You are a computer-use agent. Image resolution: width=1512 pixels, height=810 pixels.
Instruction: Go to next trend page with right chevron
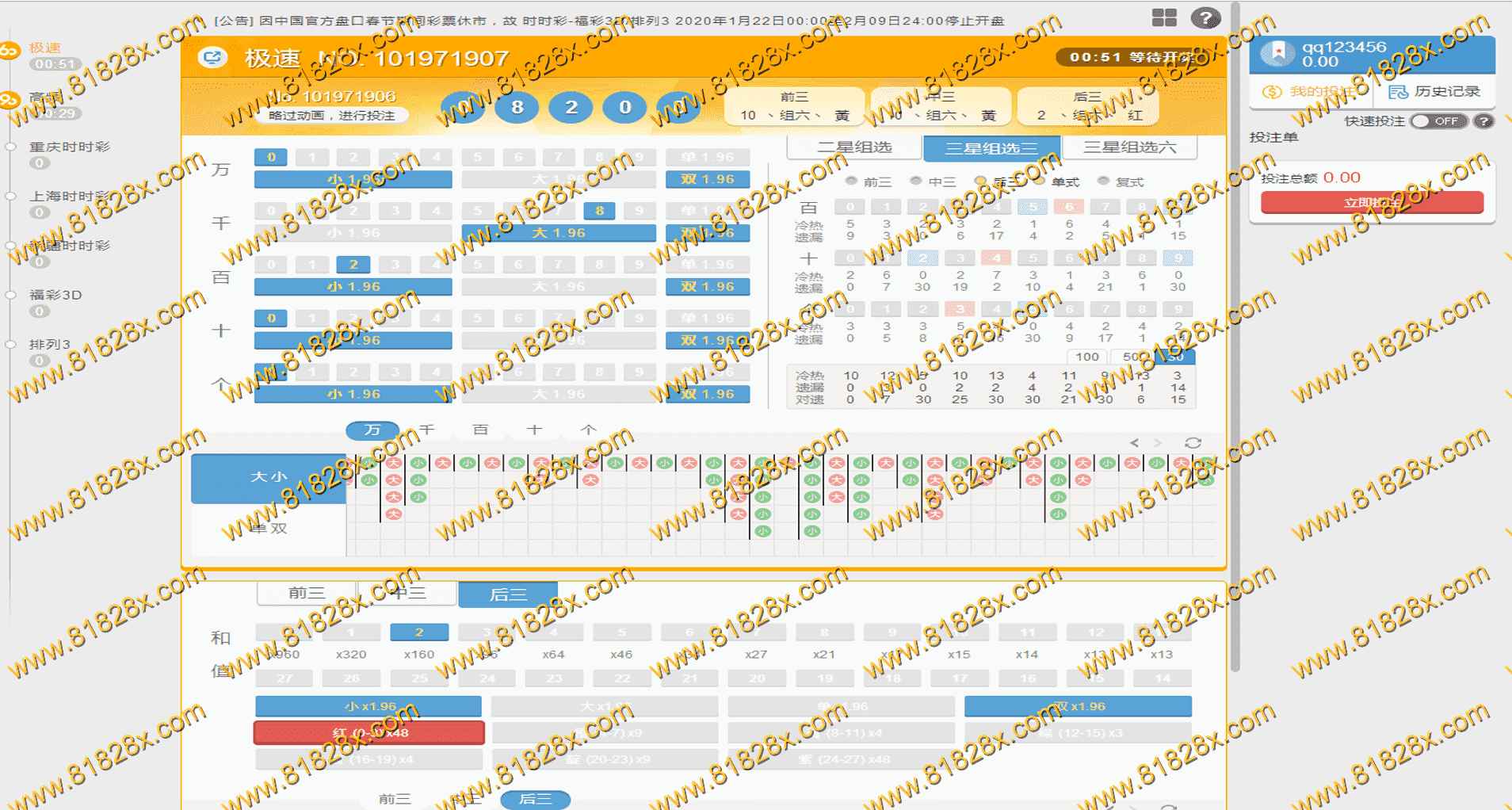1158,442
